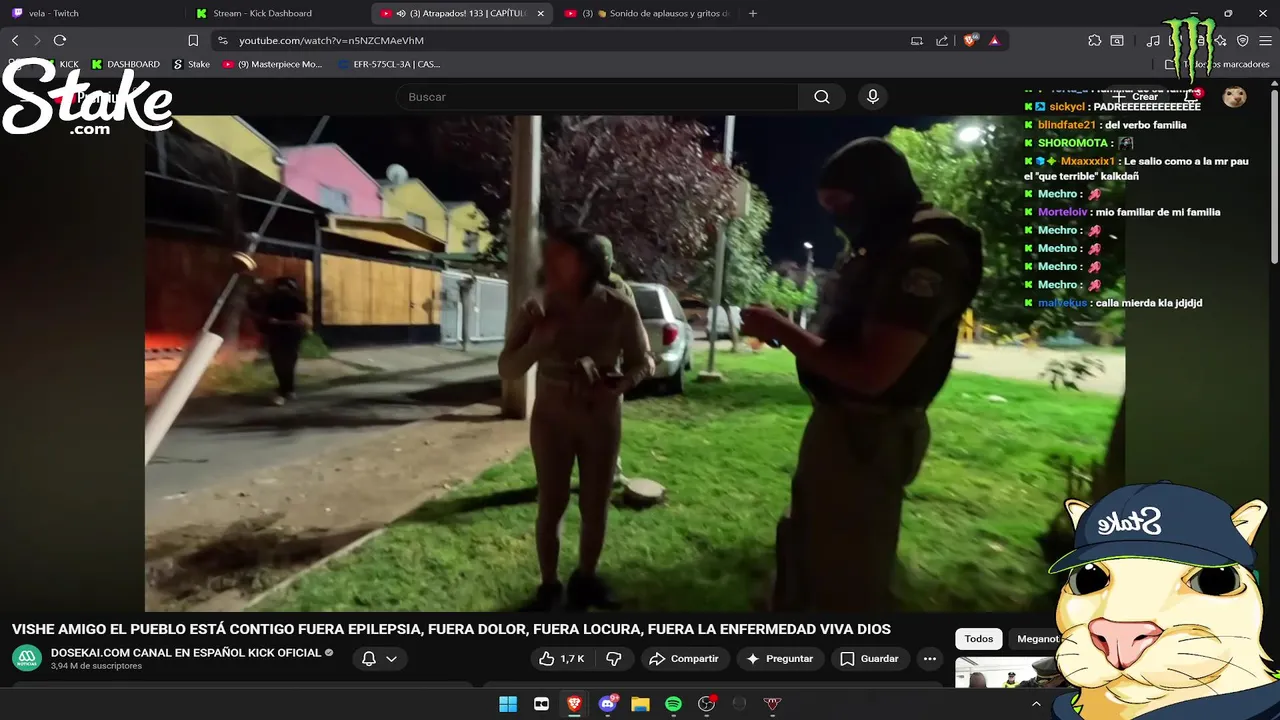Click the notification bell subscription button

[369, 659]
